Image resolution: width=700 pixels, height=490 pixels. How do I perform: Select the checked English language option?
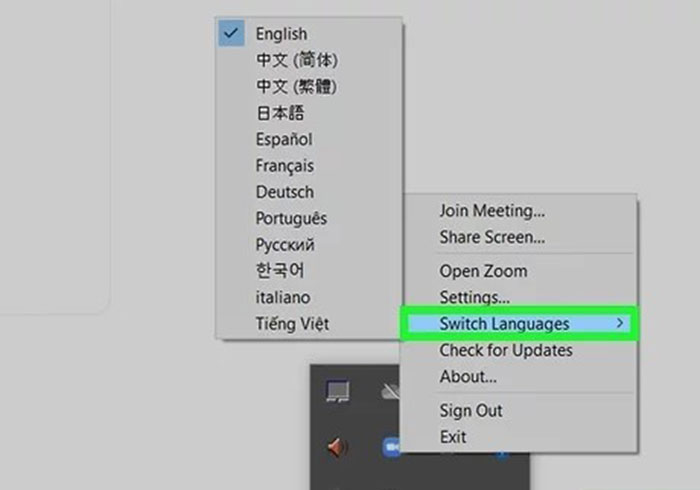coord(309,33)
